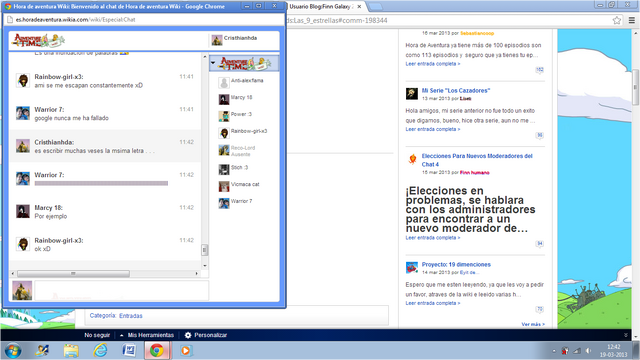640x360 pixels.
Task: Click the Cristhianhda name in chat header
Action: click(x=240, y=38)
